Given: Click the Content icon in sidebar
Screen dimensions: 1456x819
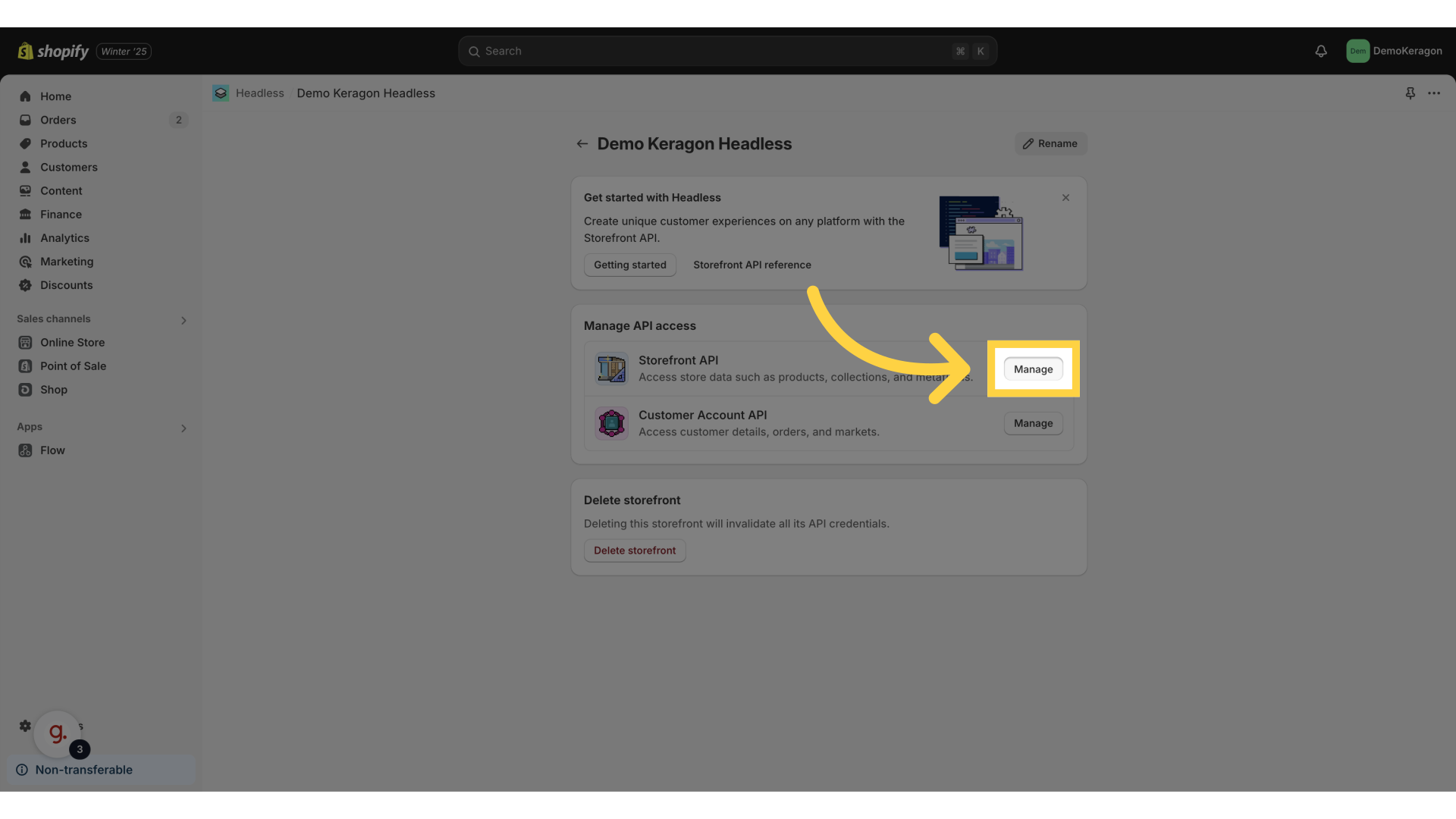Looking at the screenshot, I should [x=25, y=190].
